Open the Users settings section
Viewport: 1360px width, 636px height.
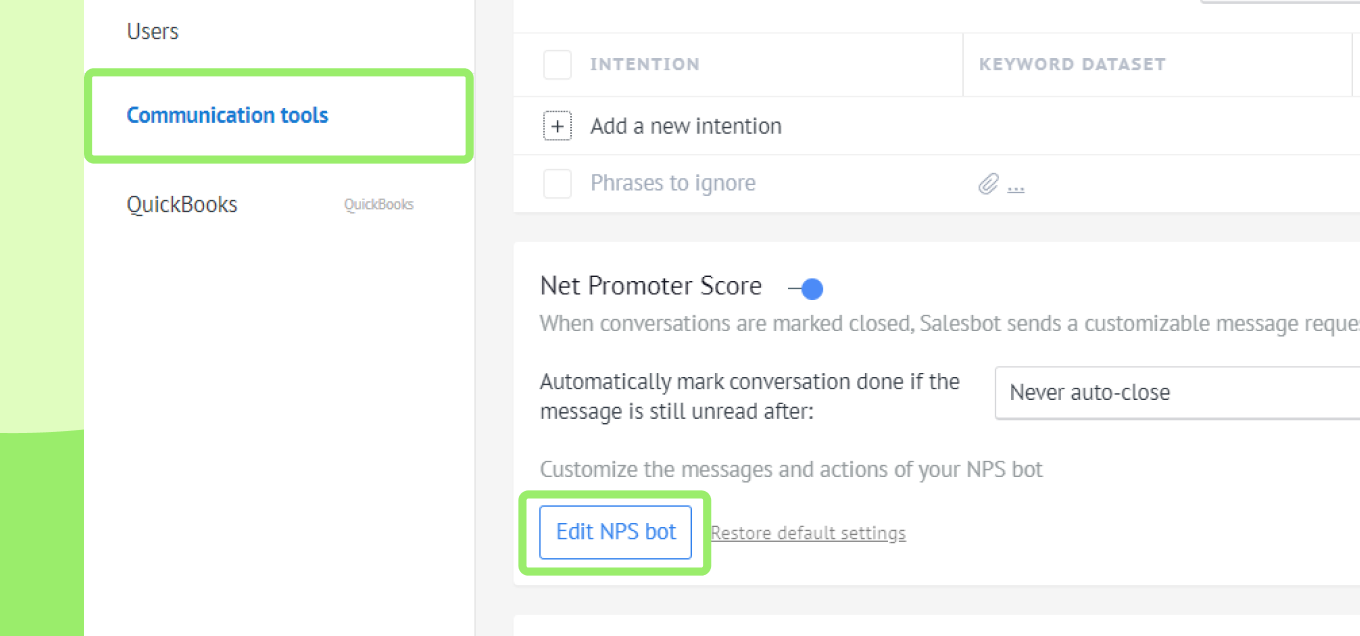[x=153, y=32]
